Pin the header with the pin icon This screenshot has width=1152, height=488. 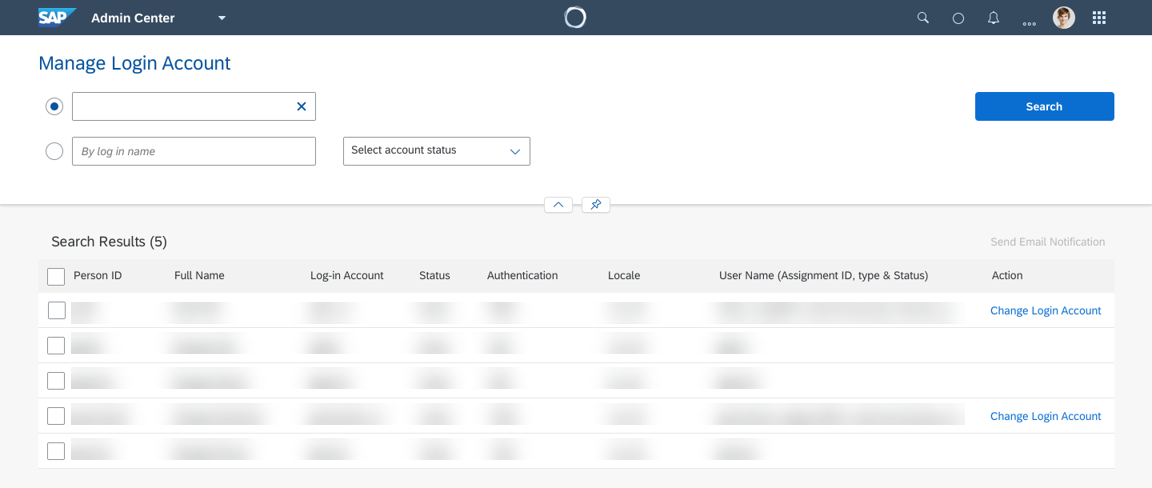[596, 205]
